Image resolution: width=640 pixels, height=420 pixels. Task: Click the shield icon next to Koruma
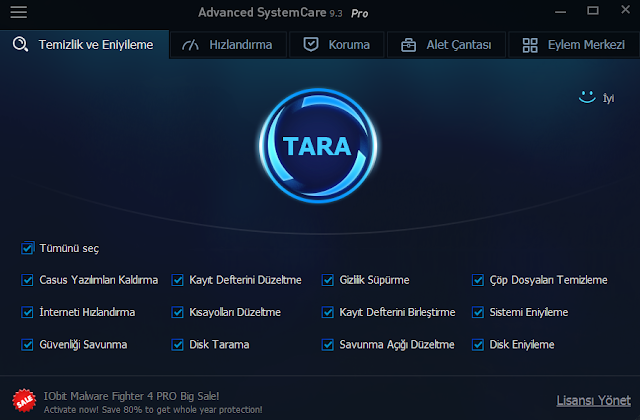(311, 44)
